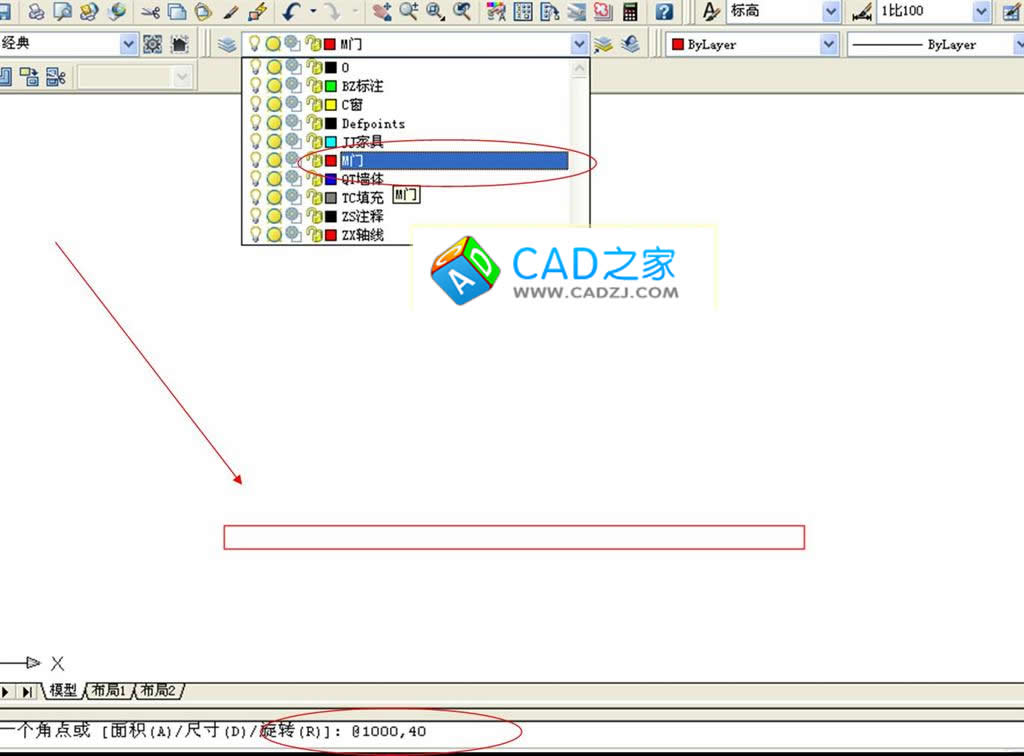Toggle freeze sun icon on C窗 layer

274,105
